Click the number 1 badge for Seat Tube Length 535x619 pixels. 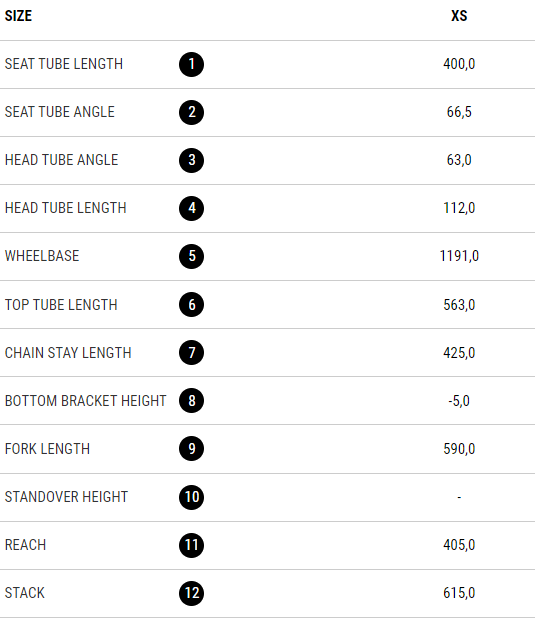[x=191, y=64]
